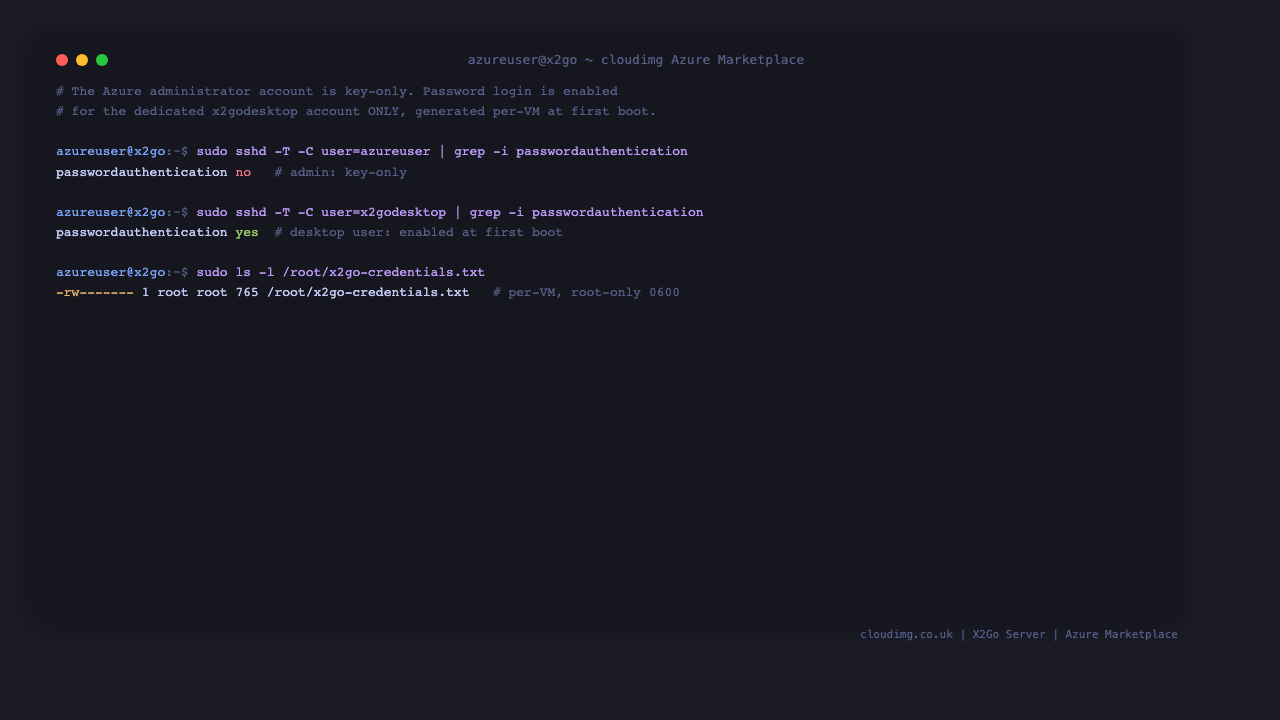Image resolution: width=1280 pixels, height=720 pixels.
Task: Click the terminal title 'azureuser@x2go ~ cloudimg Azure Marketplace'
Action: (x=636, y=60)
